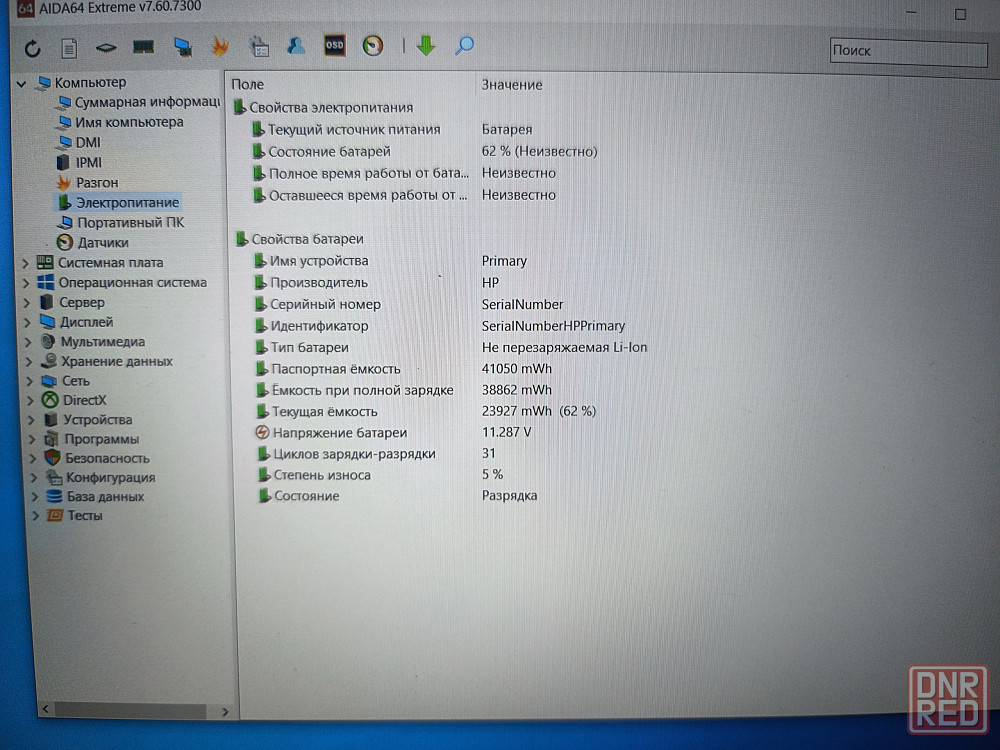Select the Степень износа row
The height and width of the screenshot is (750, 1000).
pos(381,474)
